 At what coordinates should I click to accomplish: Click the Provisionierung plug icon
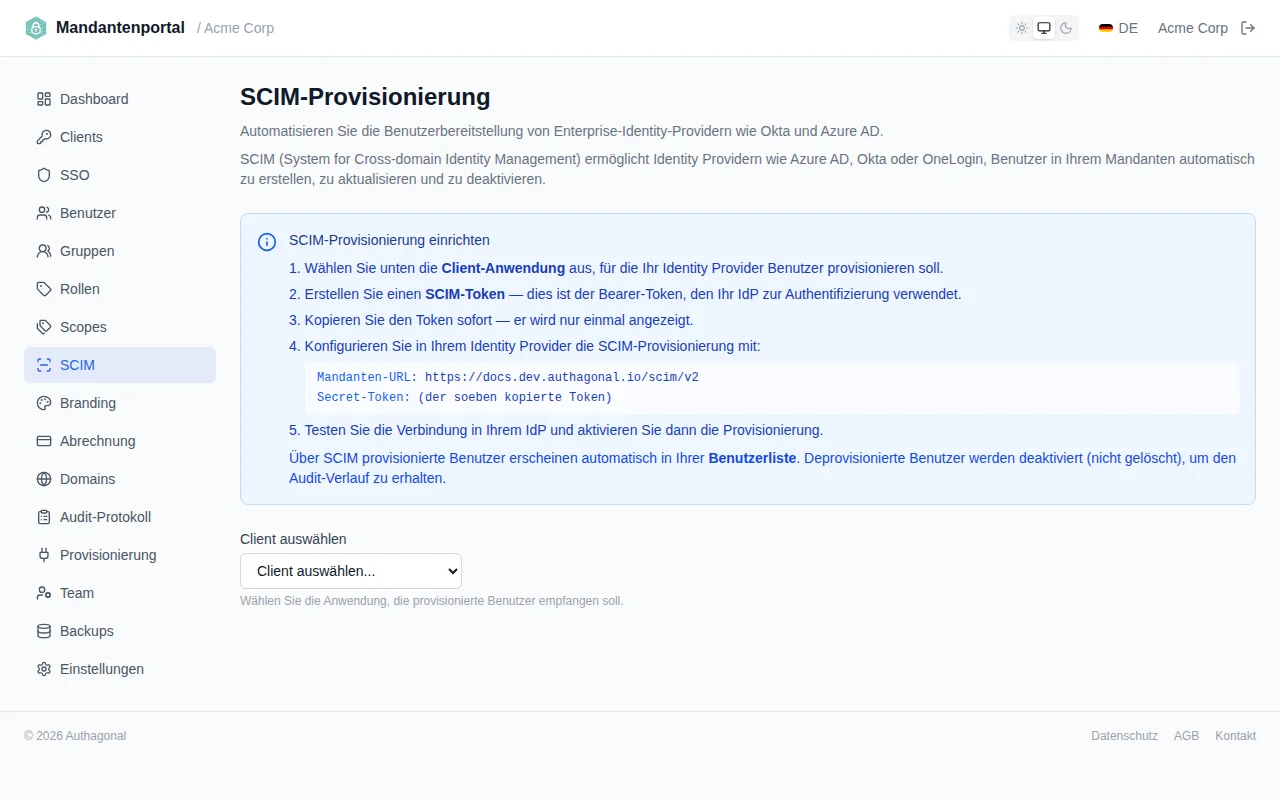pyautogui.click(x=44, y=555)
